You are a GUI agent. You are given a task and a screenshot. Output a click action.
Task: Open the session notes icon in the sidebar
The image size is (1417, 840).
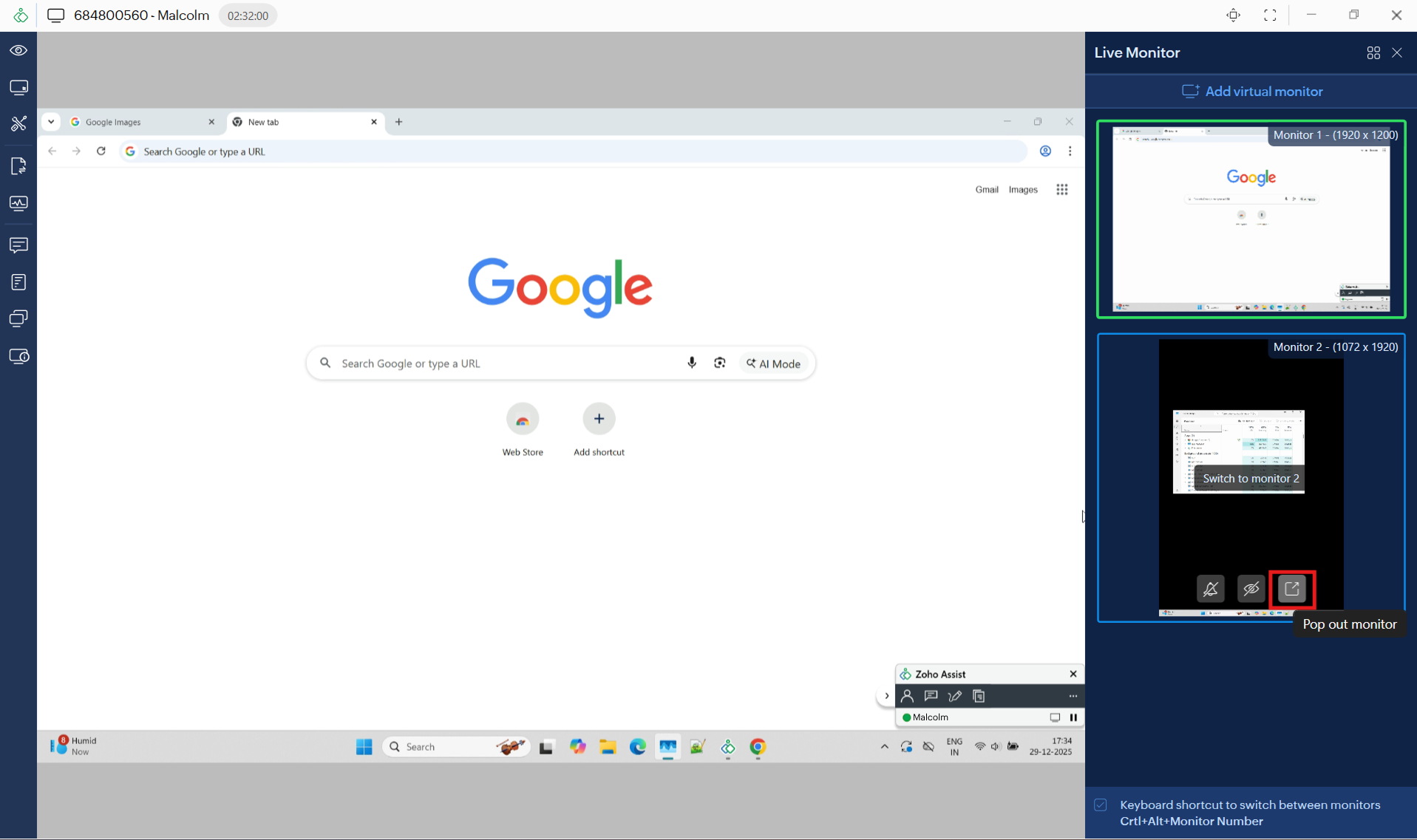click(x=18, y=281)
